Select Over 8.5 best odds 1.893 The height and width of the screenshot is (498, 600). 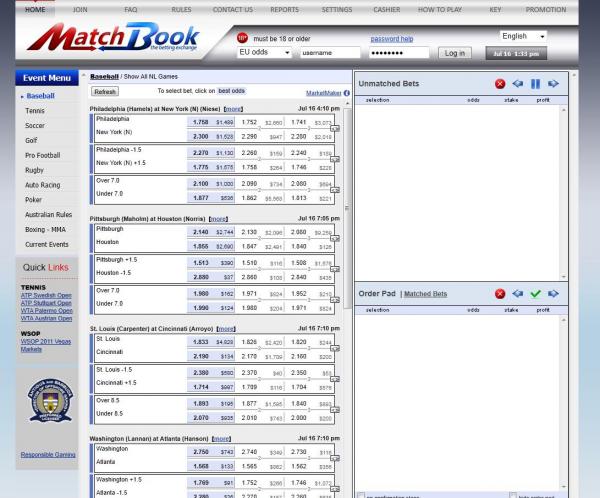click(211, 403)
